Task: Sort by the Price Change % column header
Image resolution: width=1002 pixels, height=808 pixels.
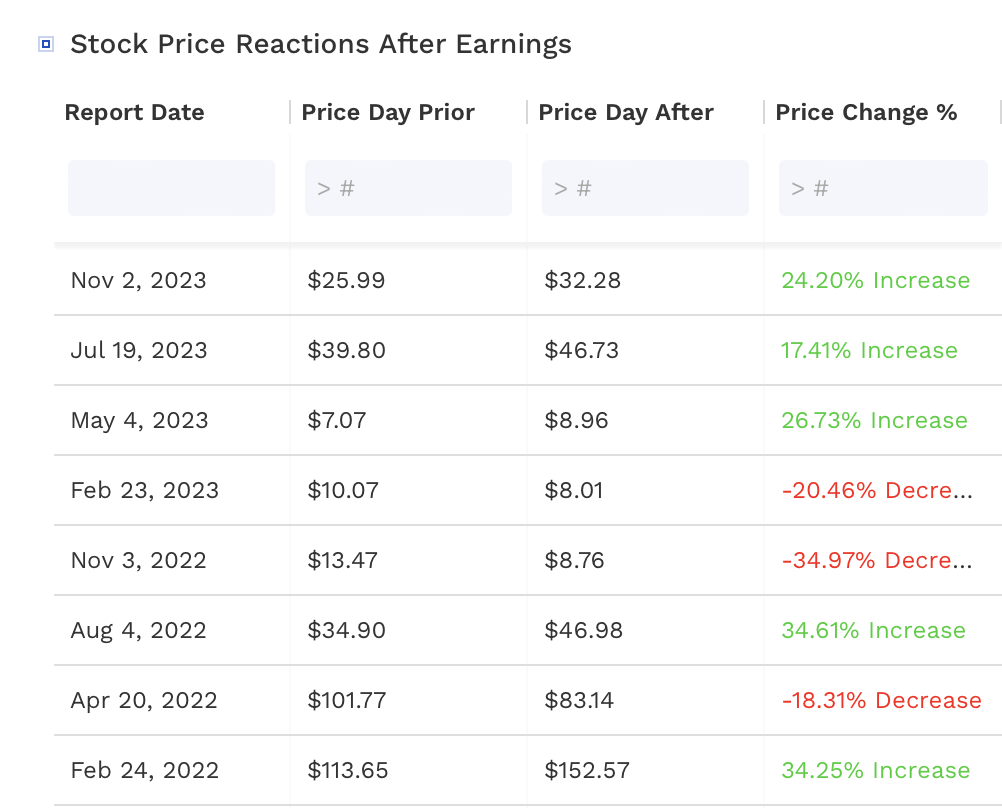Action: pyautogui.click(x=864, y=112)
